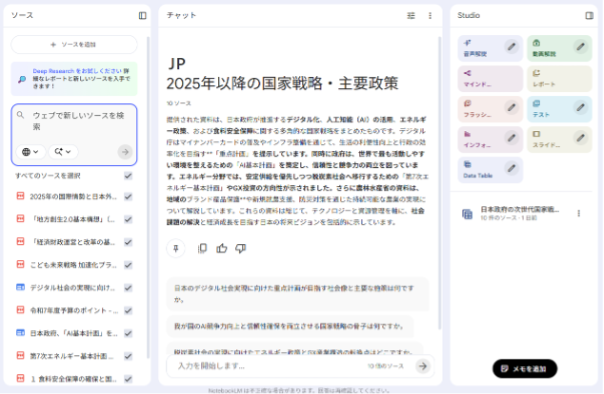Click the 10 個のソース label in chat input
The height and width of the screenshot is (394, 604).
[386, 366]
